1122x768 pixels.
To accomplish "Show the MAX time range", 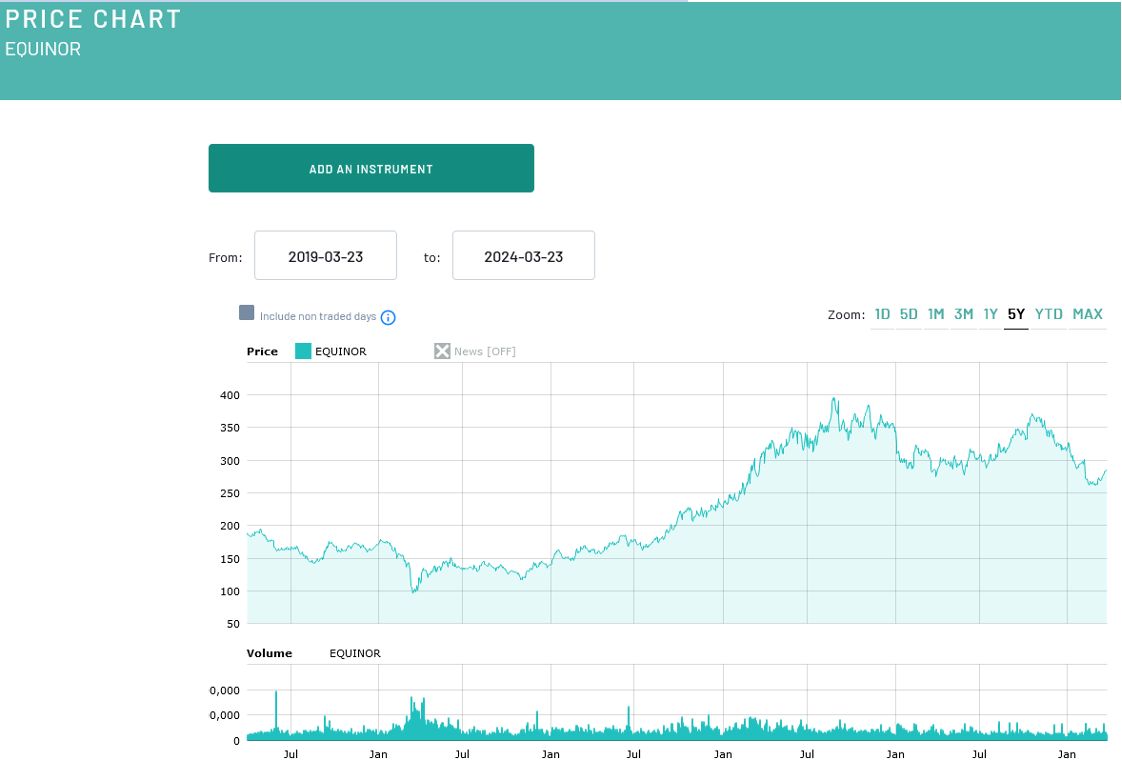I will [x=1088, y=314].
